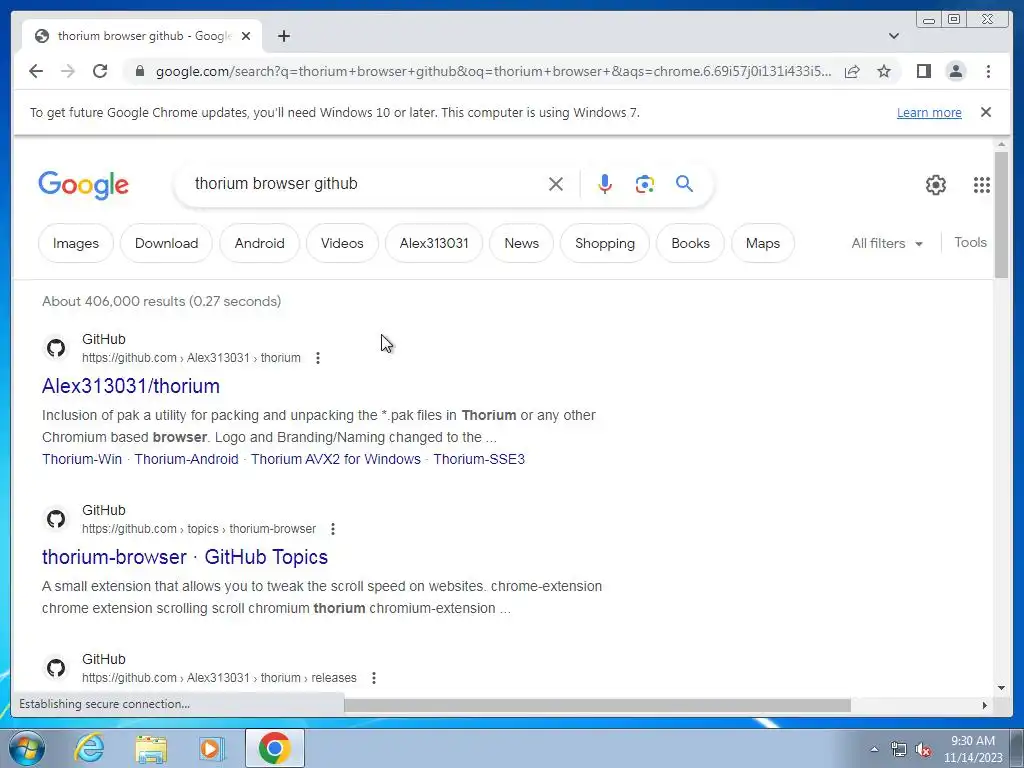Open Chrome profile avatar menu

(x=955, y=71)
